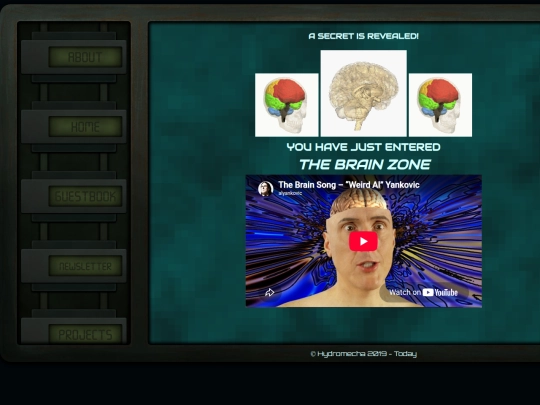This screenshot has height=405, width=540.
Task: Click the alyankovic channel avatar
Action: 266,188
